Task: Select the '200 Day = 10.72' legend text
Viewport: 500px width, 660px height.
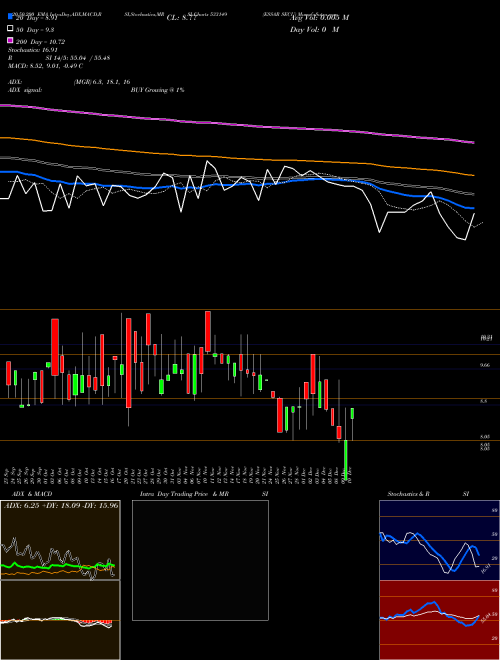Action: [40, 42]
